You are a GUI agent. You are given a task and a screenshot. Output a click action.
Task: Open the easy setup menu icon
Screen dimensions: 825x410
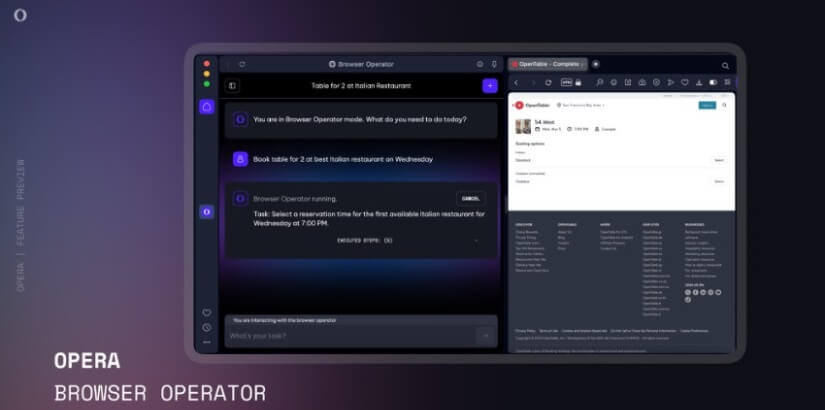727,83
